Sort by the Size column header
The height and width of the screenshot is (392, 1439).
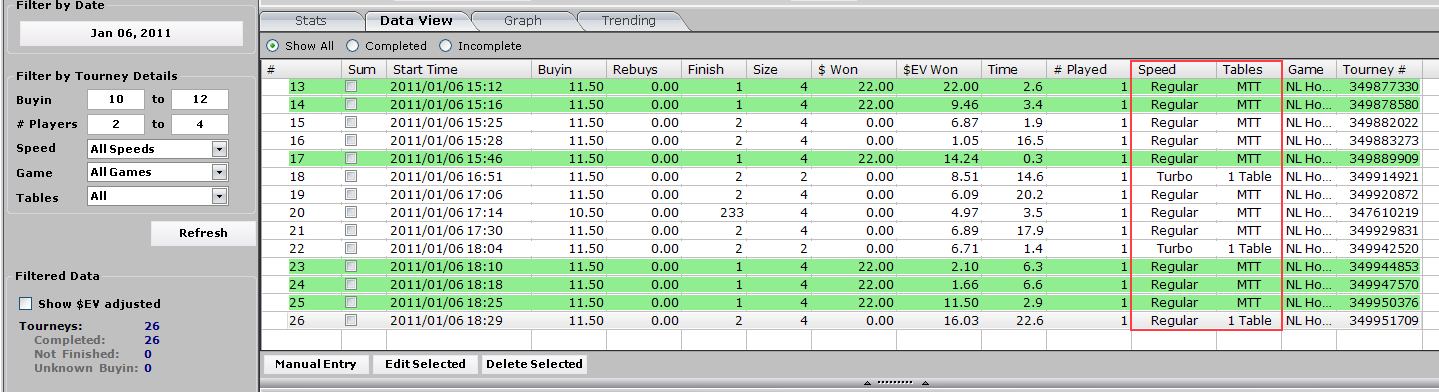click(779, 70)
